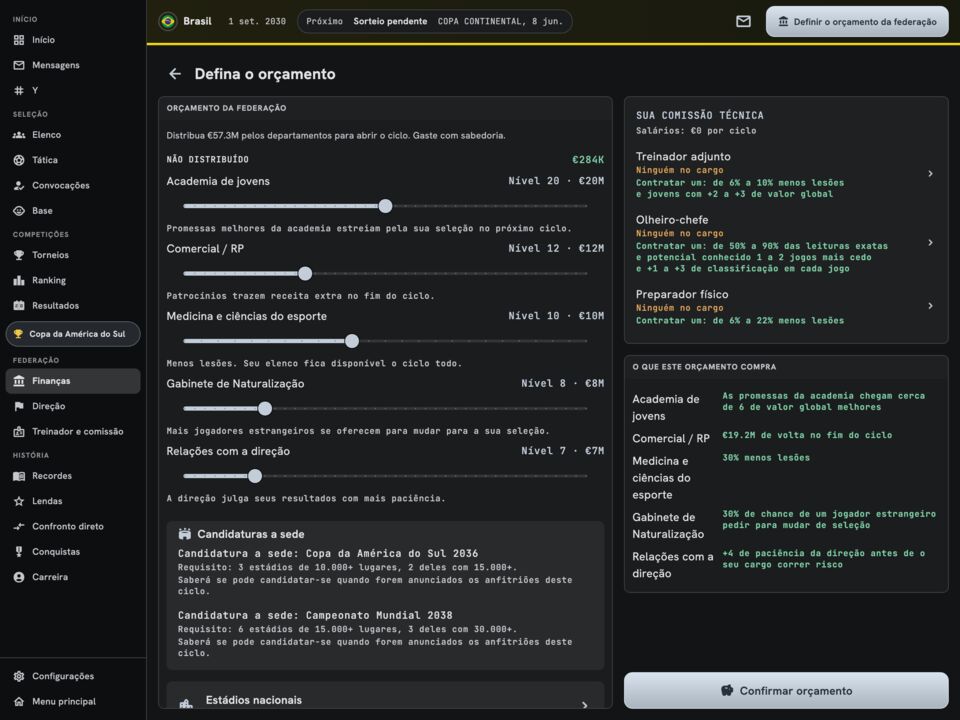Go to Menu principal link
This screenshot has height=720, width=960.
tap(73, 702)
